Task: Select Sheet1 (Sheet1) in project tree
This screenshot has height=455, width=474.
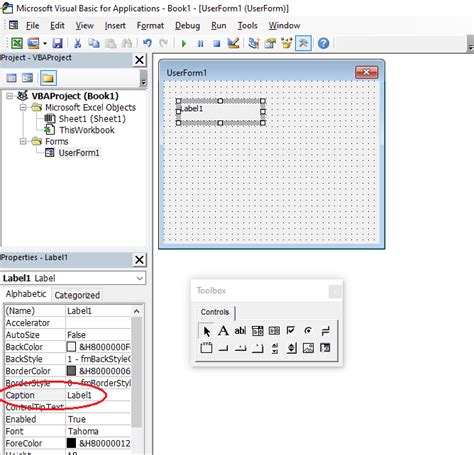Action: (92, 119)
